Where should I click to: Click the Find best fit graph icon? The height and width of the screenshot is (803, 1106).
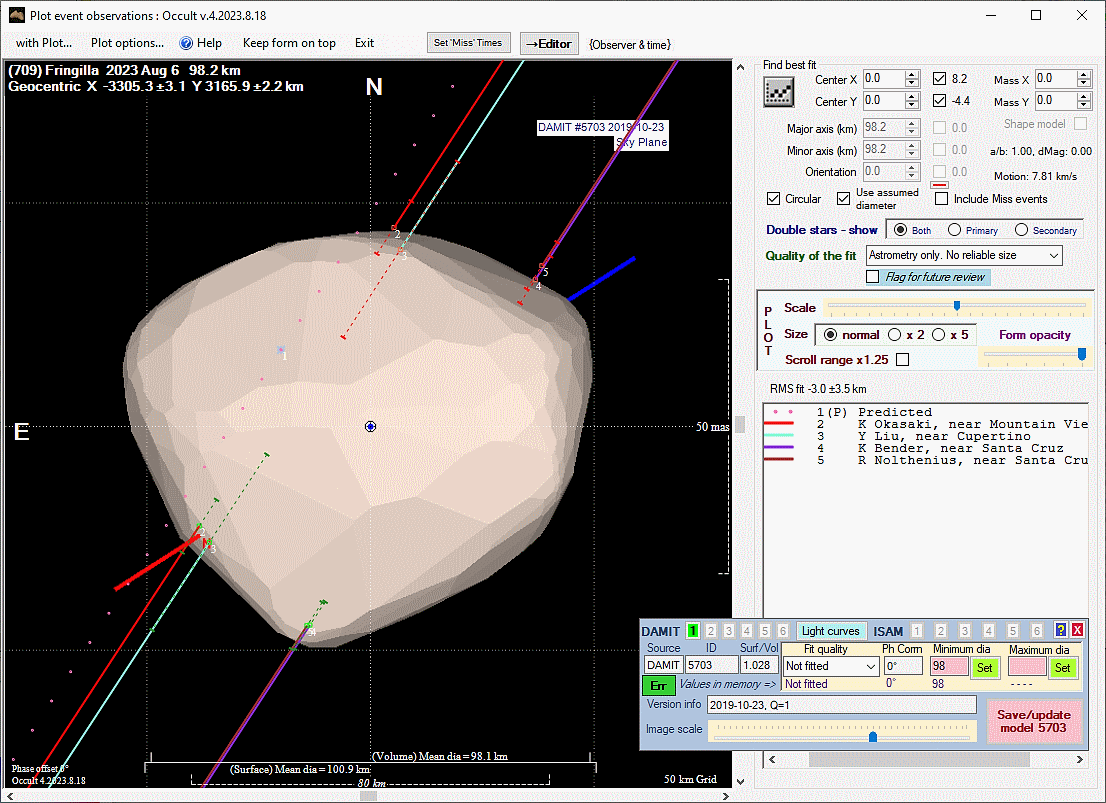[778, 93]
